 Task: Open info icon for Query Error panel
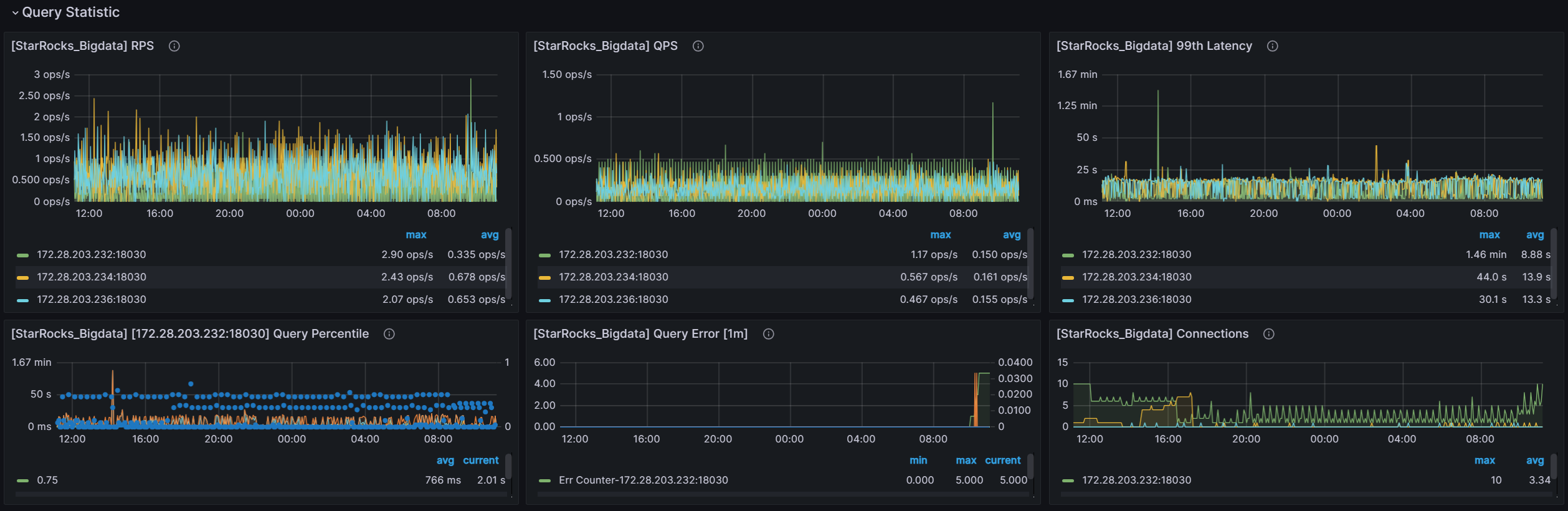point(769,333)
